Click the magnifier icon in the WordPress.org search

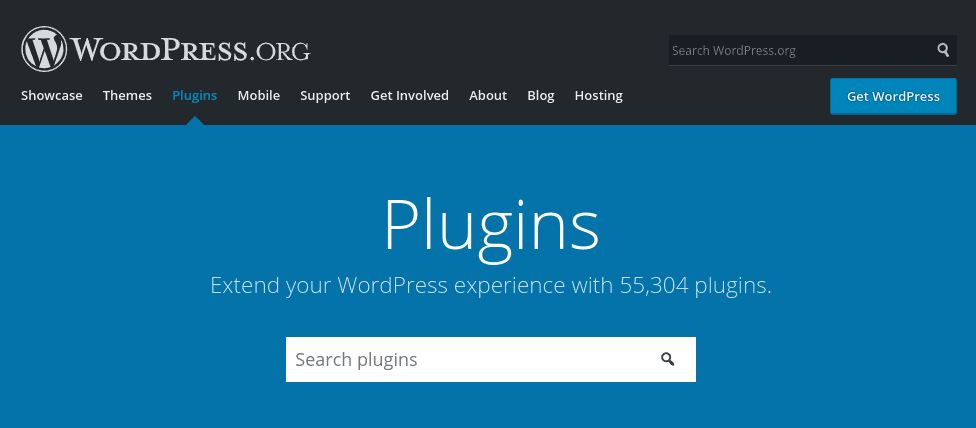click(x=943, y=50)
